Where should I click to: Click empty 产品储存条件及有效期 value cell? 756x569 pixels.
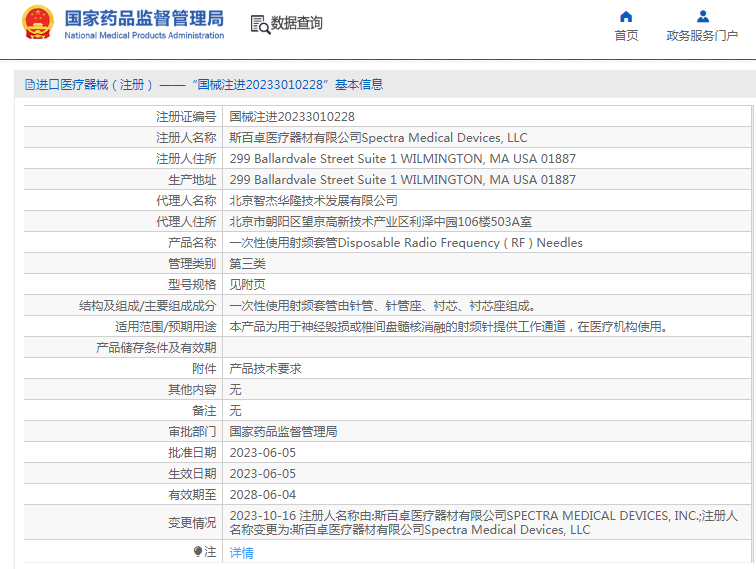[x=486, y=348]
